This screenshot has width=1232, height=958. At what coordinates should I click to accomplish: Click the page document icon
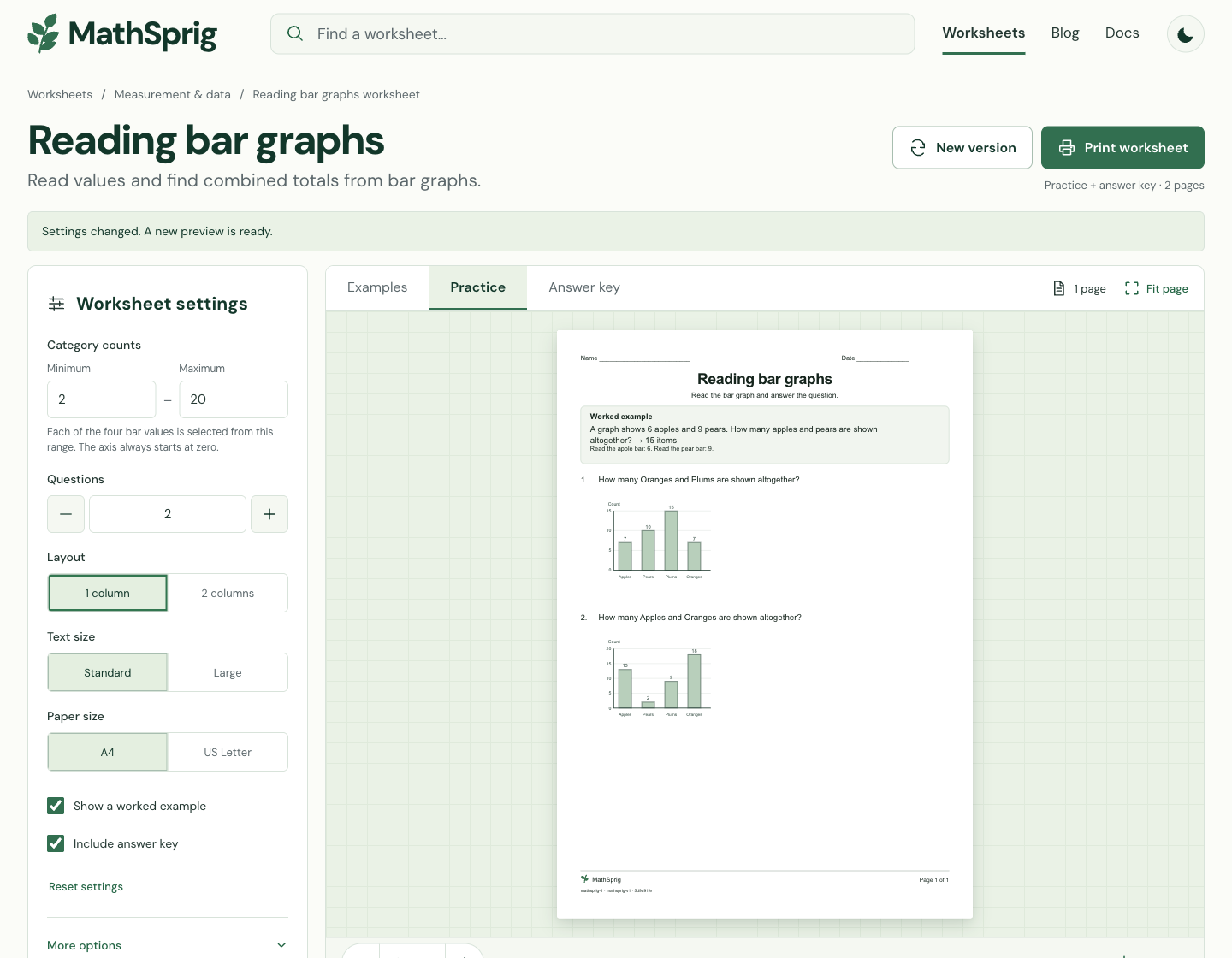(1059, 288)
